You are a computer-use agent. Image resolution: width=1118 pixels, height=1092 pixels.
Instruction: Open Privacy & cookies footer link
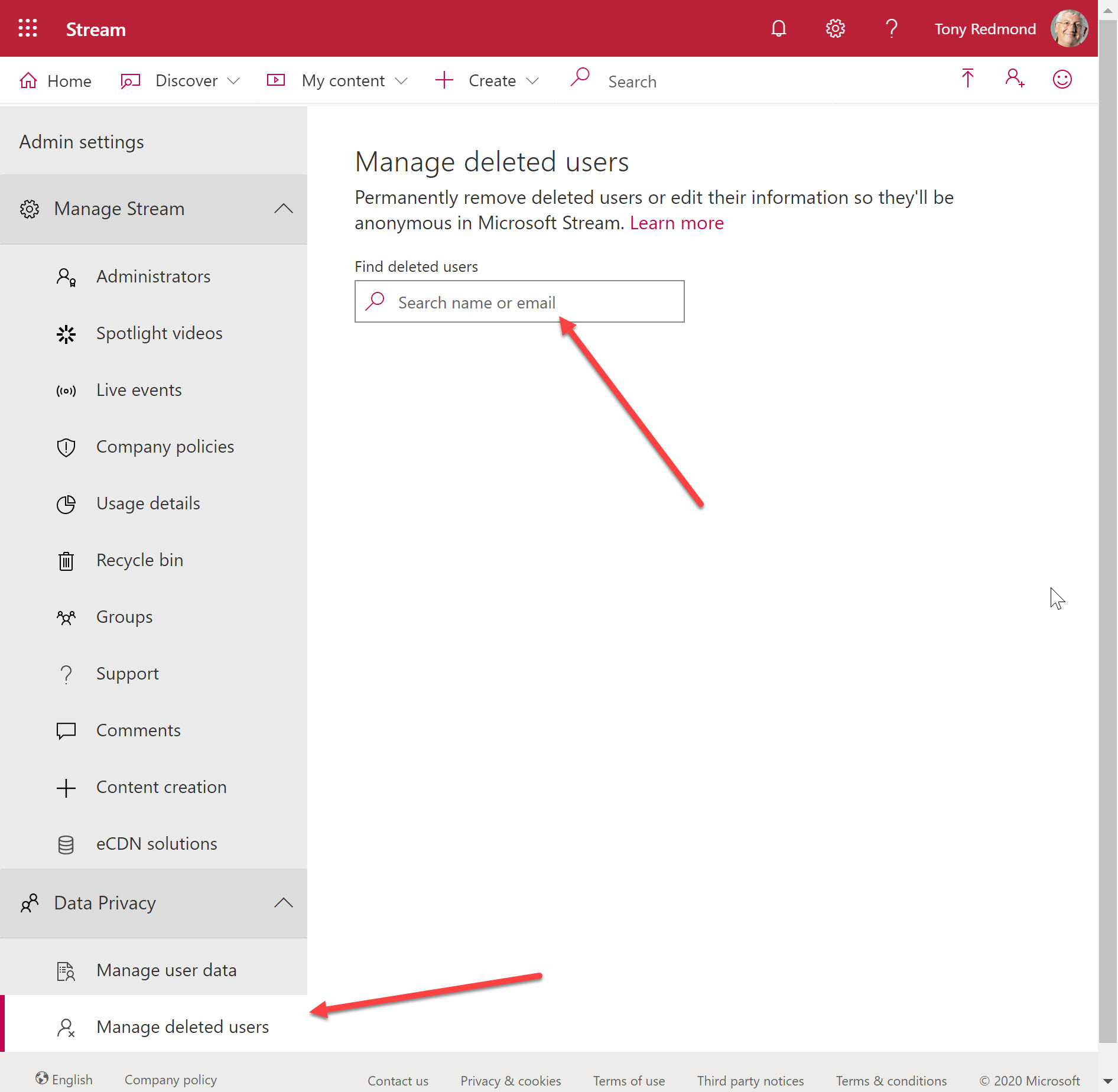click(x=511, y=1081)
